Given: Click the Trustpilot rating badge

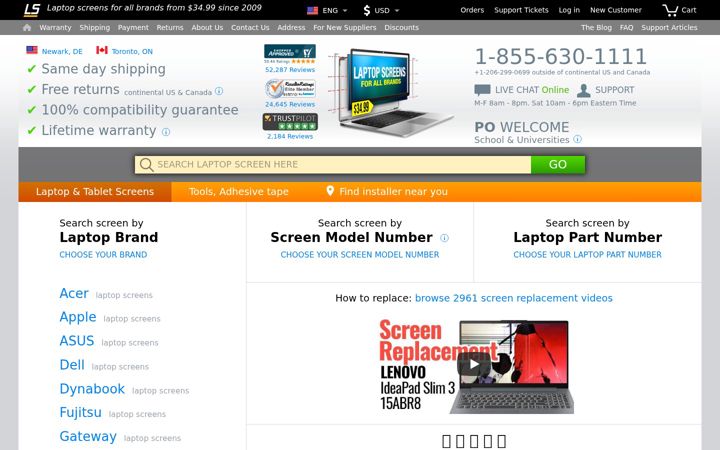Looking at the screenshot, I should [x=290, y=122].
